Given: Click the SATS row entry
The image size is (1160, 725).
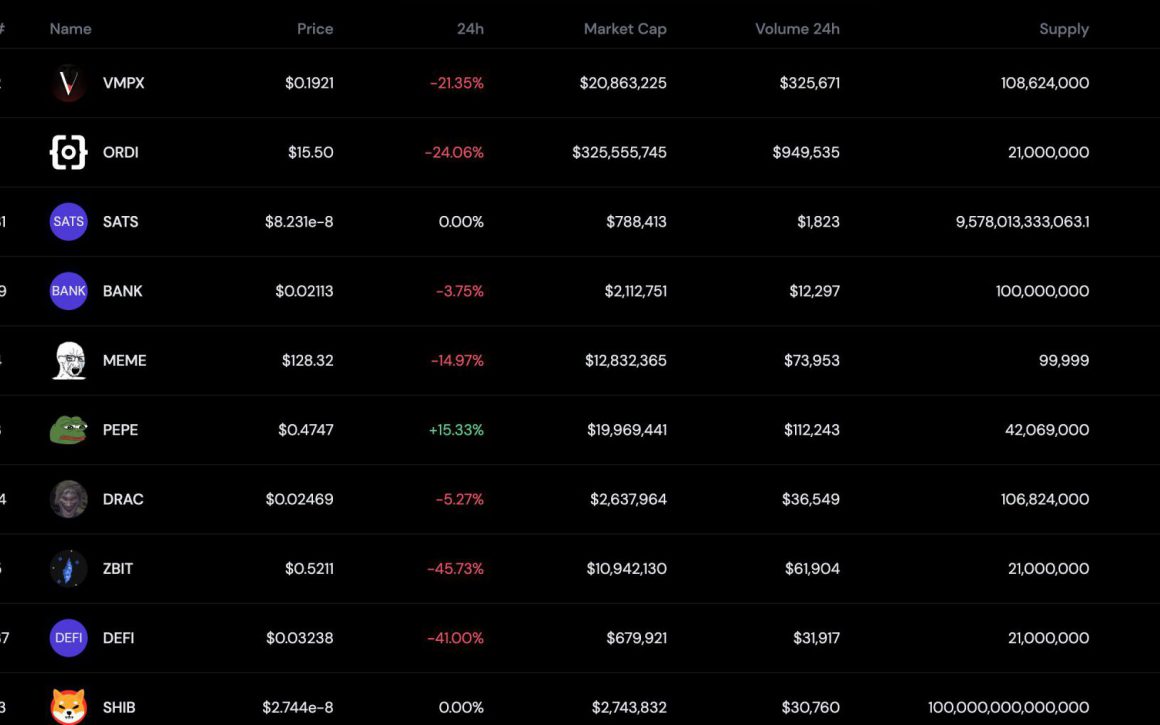Looking at the screenshot, I should (x=120, y=221).
